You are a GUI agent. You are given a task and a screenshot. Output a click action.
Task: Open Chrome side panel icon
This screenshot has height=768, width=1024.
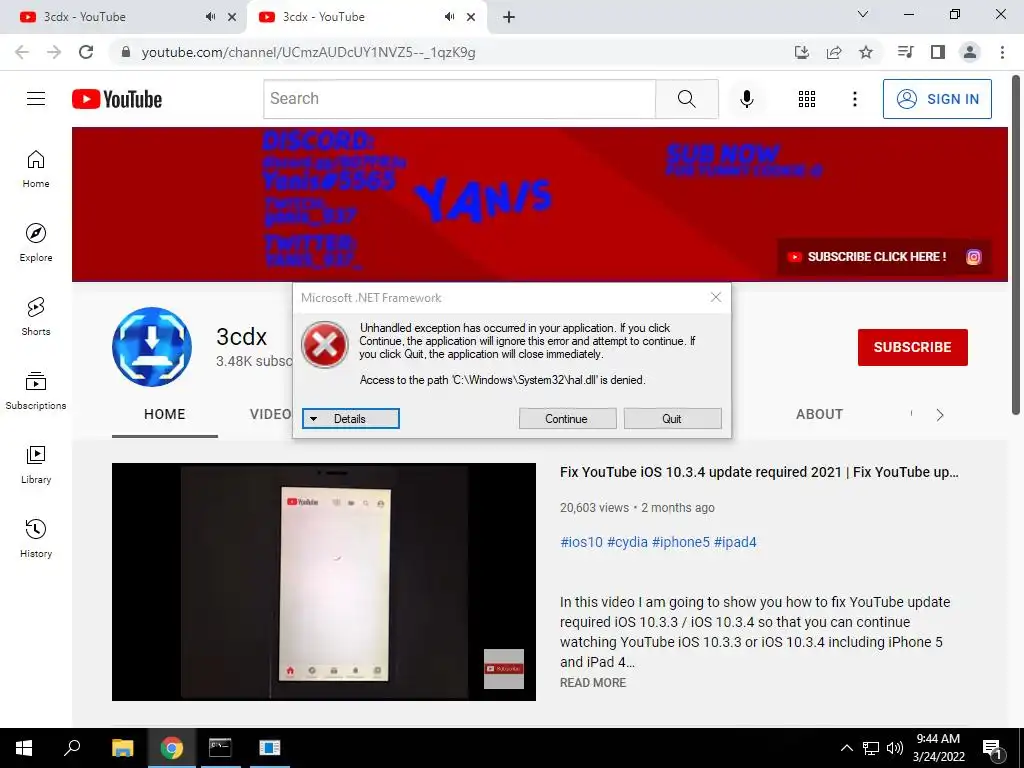(x=938, y=52)
